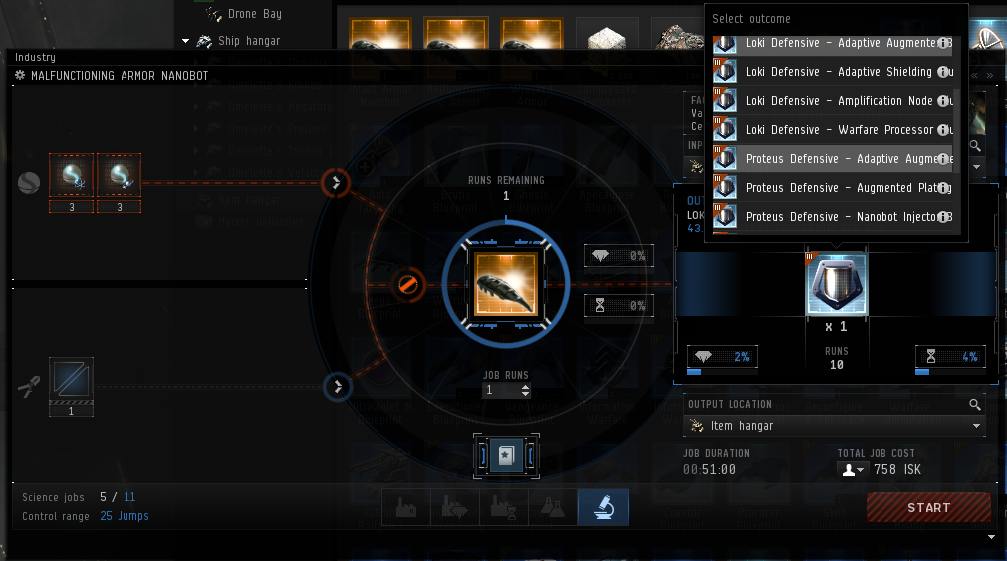The width and height of the screenshot is (1007, 561).
Task: Show info for Proteus Nanobot Injector
Action: 943,217
